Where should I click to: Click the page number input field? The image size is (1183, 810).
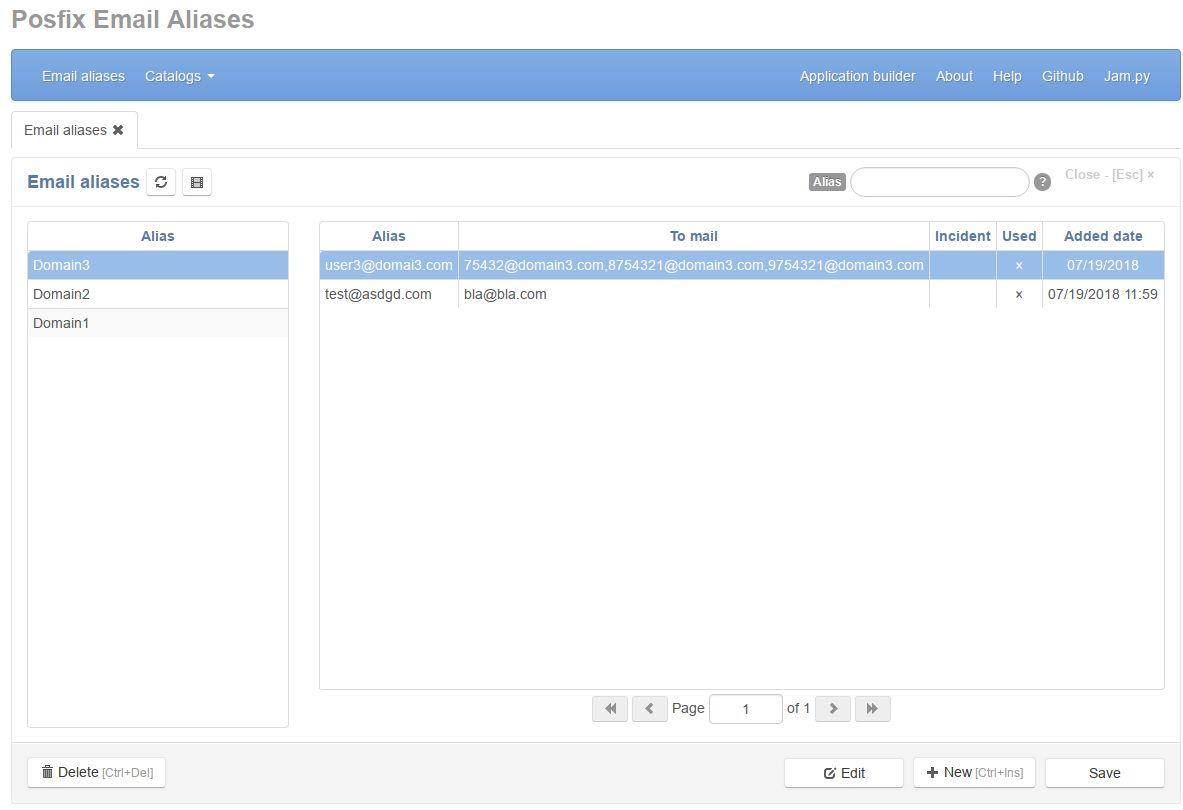745,709
